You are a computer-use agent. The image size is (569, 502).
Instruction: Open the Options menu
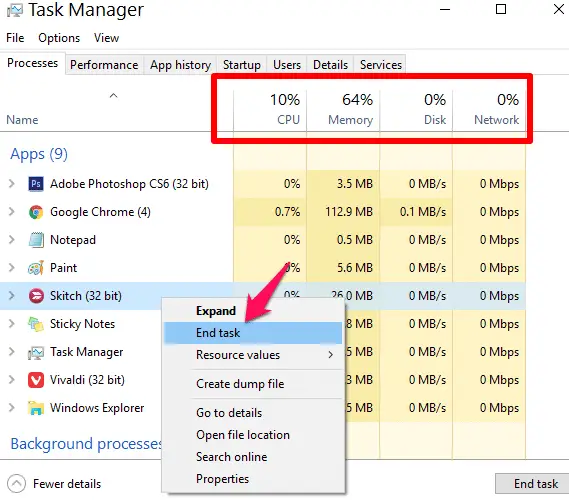[x=59, y=38]
